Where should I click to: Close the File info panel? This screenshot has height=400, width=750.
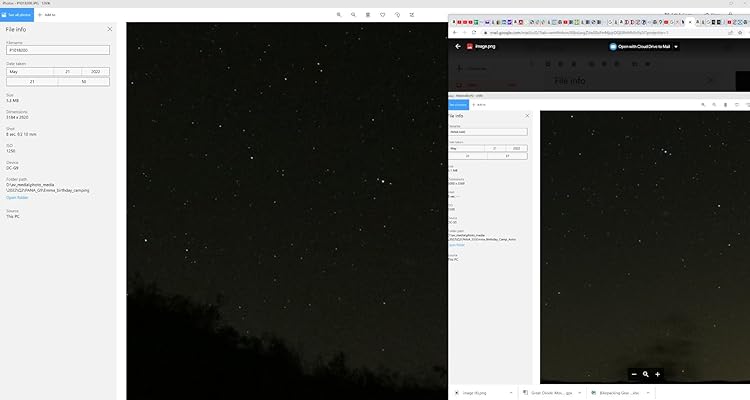pyautogui.click(x=109, y=29)
